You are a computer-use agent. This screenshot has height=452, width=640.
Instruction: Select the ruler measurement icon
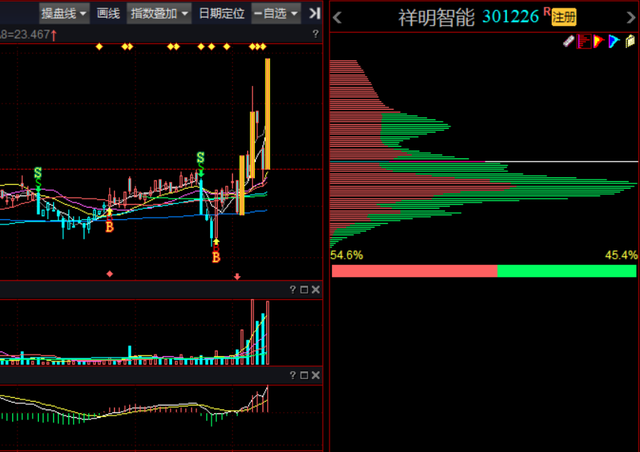pos(568,41)
